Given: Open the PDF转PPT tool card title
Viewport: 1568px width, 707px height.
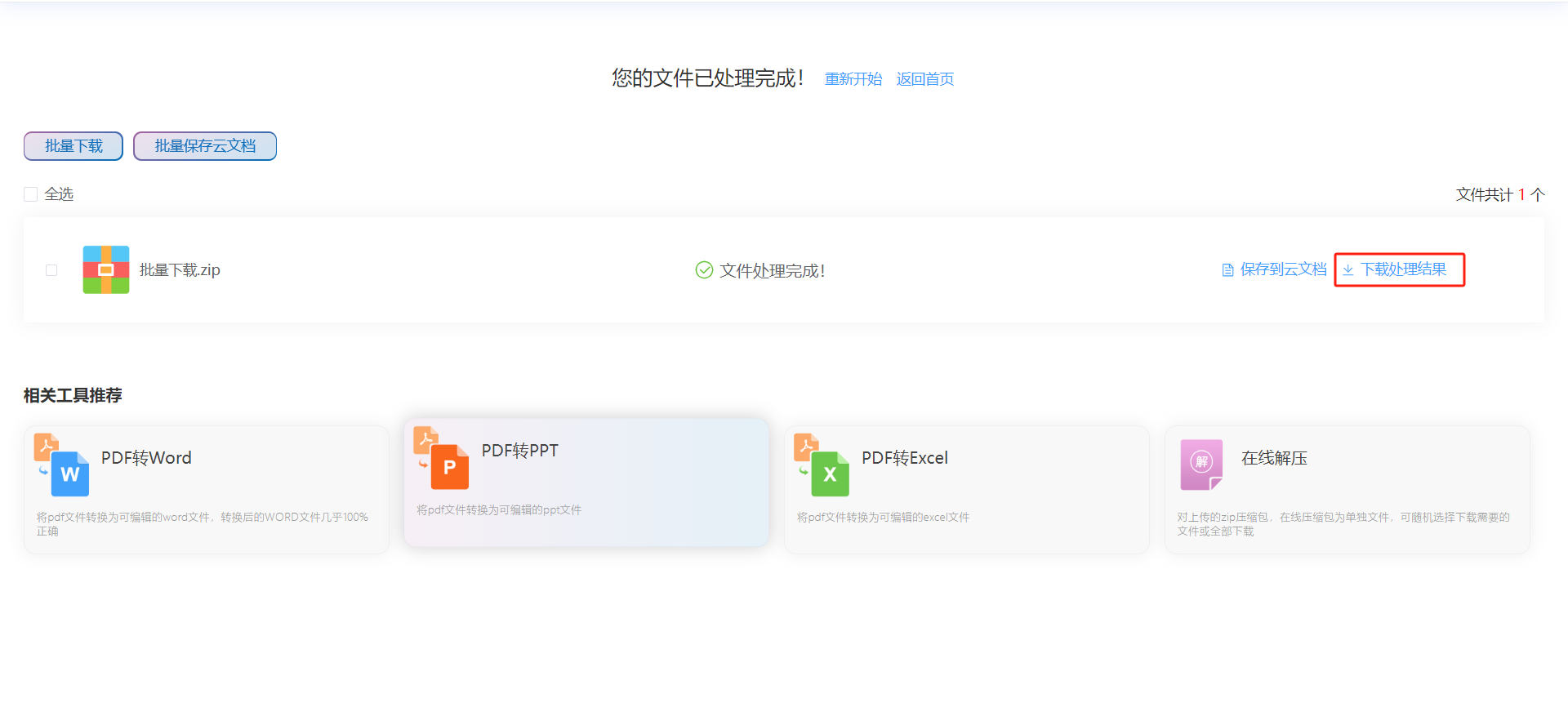Looking at the screenshot, I should coord(520,451).
